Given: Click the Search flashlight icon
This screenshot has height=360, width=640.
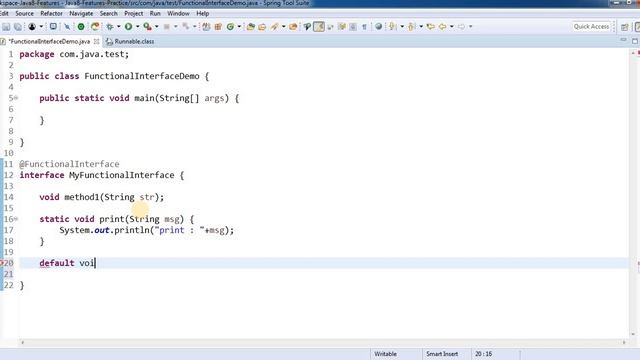Looking at the screenshot, I should pyautogui.click(x=274, y=27).
